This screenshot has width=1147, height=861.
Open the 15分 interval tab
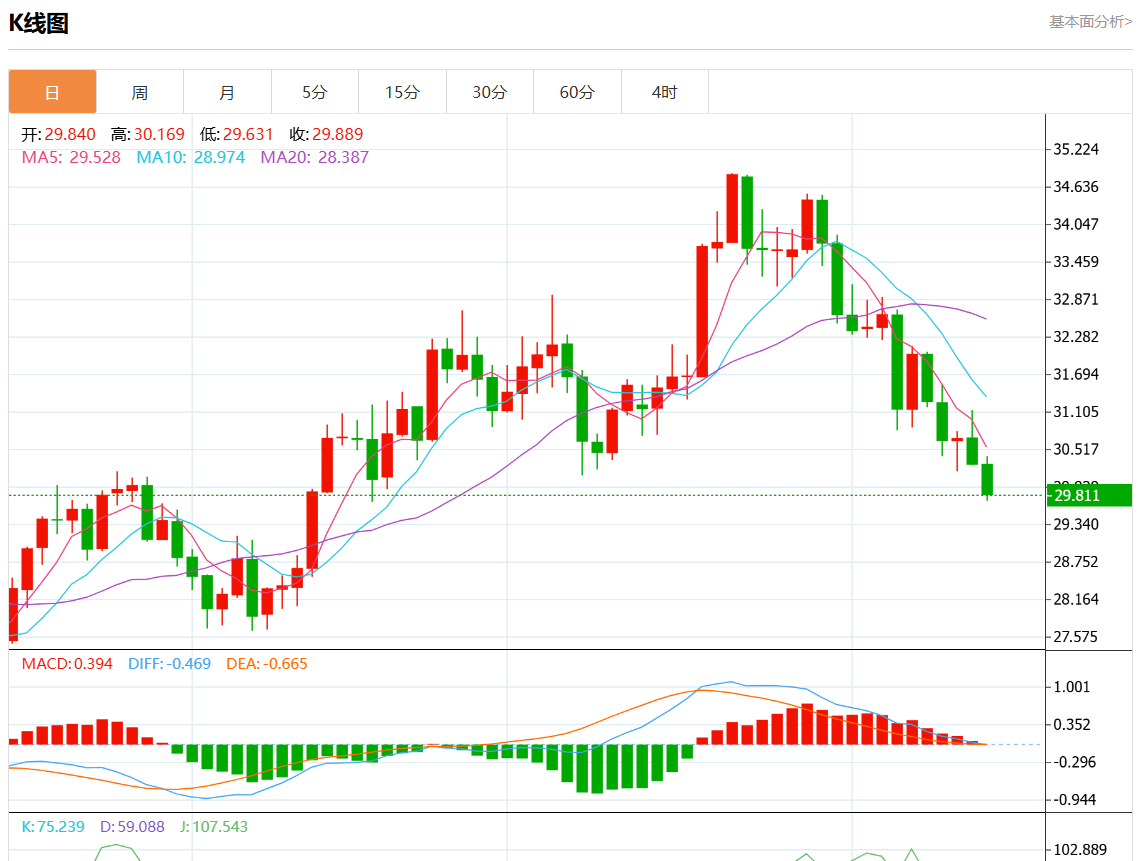point(402,92)
